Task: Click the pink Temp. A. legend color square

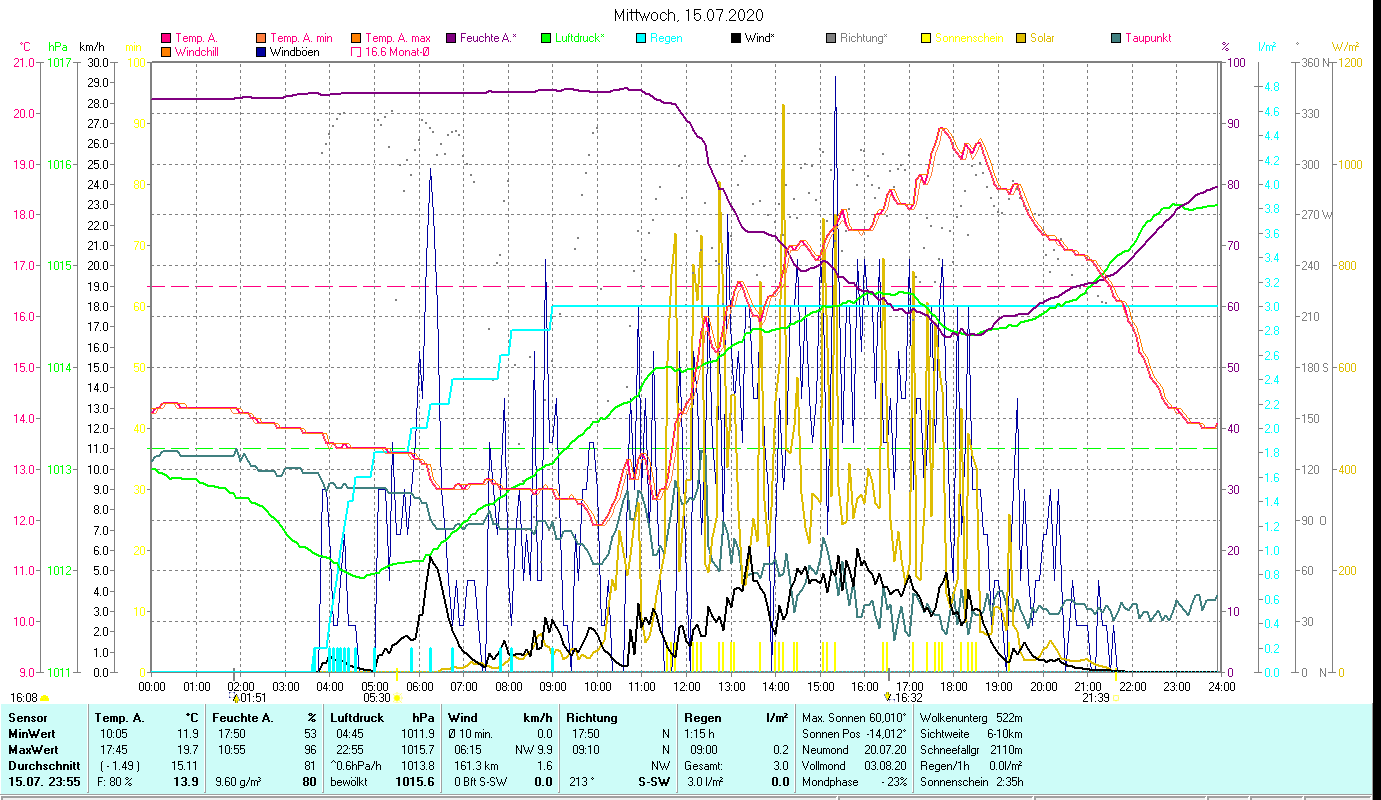Action: (x=166, y=38)
